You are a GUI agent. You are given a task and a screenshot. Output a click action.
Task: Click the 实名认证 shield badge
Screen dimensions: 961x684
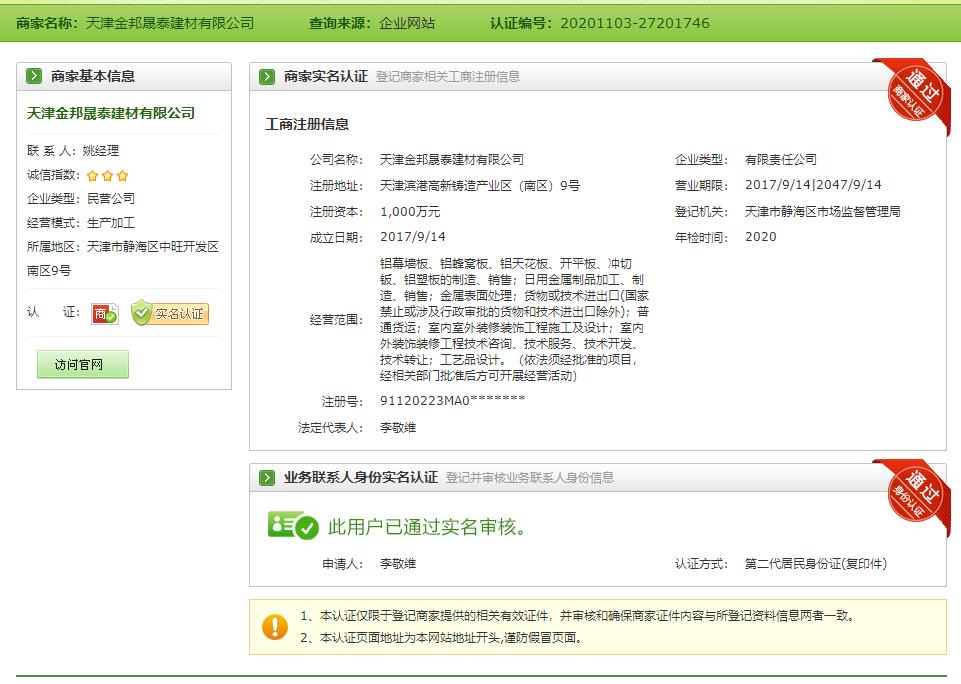pos(170,314)
